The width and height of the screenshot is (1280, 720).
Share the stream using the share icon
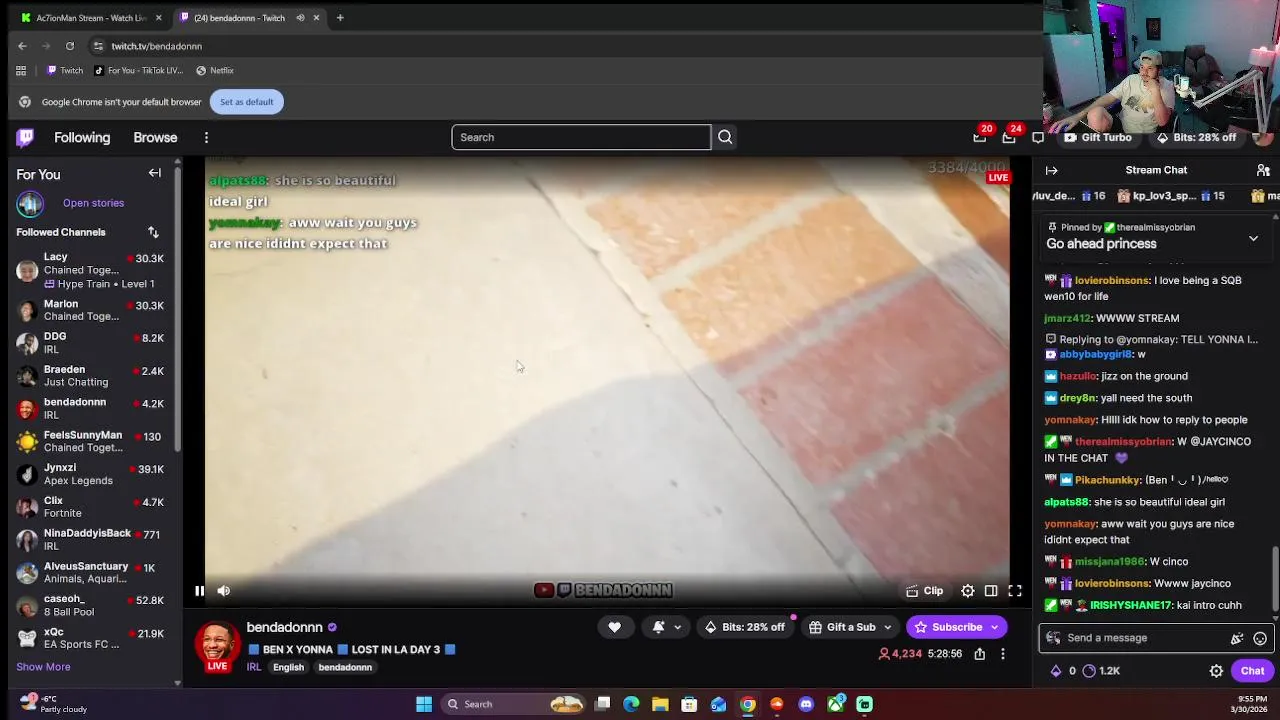(x=980, y=654)
